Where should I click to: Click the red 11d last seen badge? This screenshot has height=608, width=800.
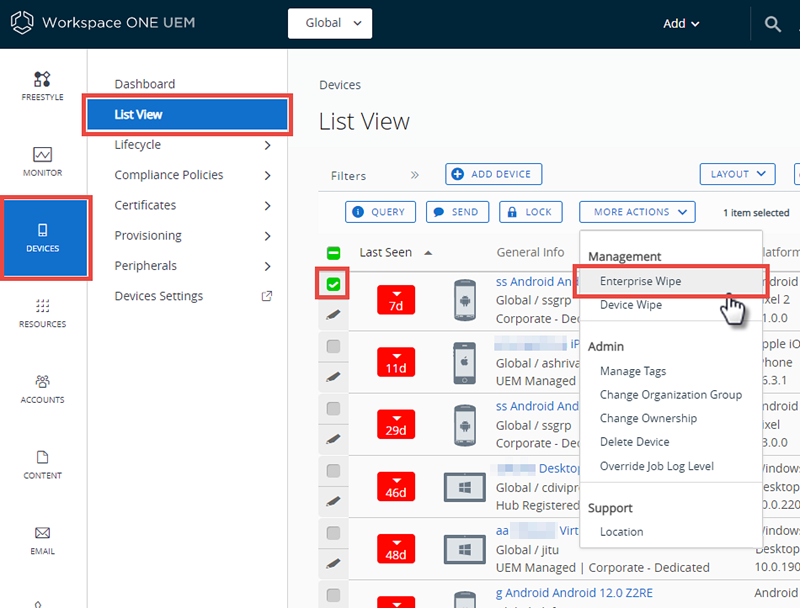pos(396,362)
